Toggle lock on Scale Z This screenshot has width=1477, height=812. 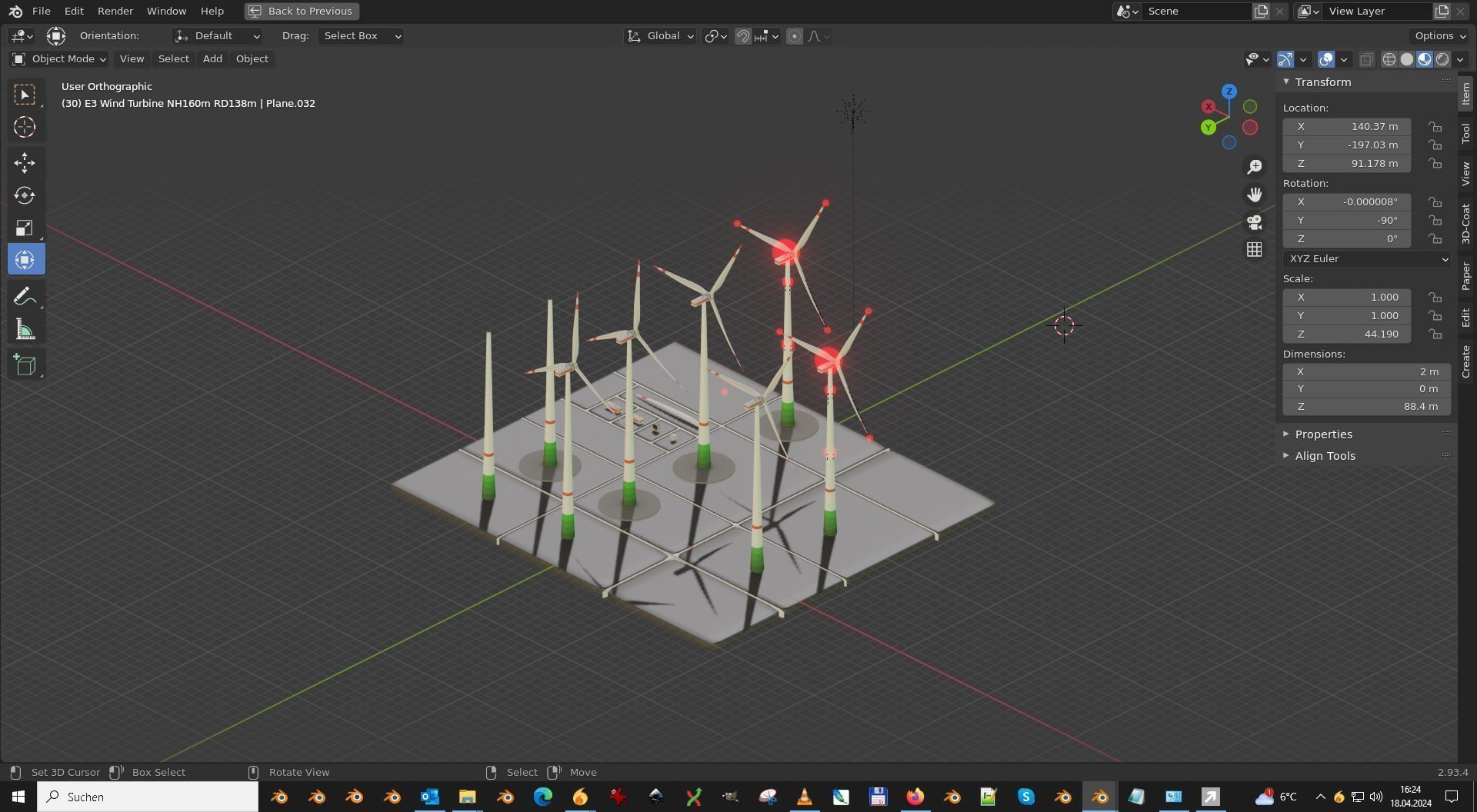click(x=1435, y=334)
